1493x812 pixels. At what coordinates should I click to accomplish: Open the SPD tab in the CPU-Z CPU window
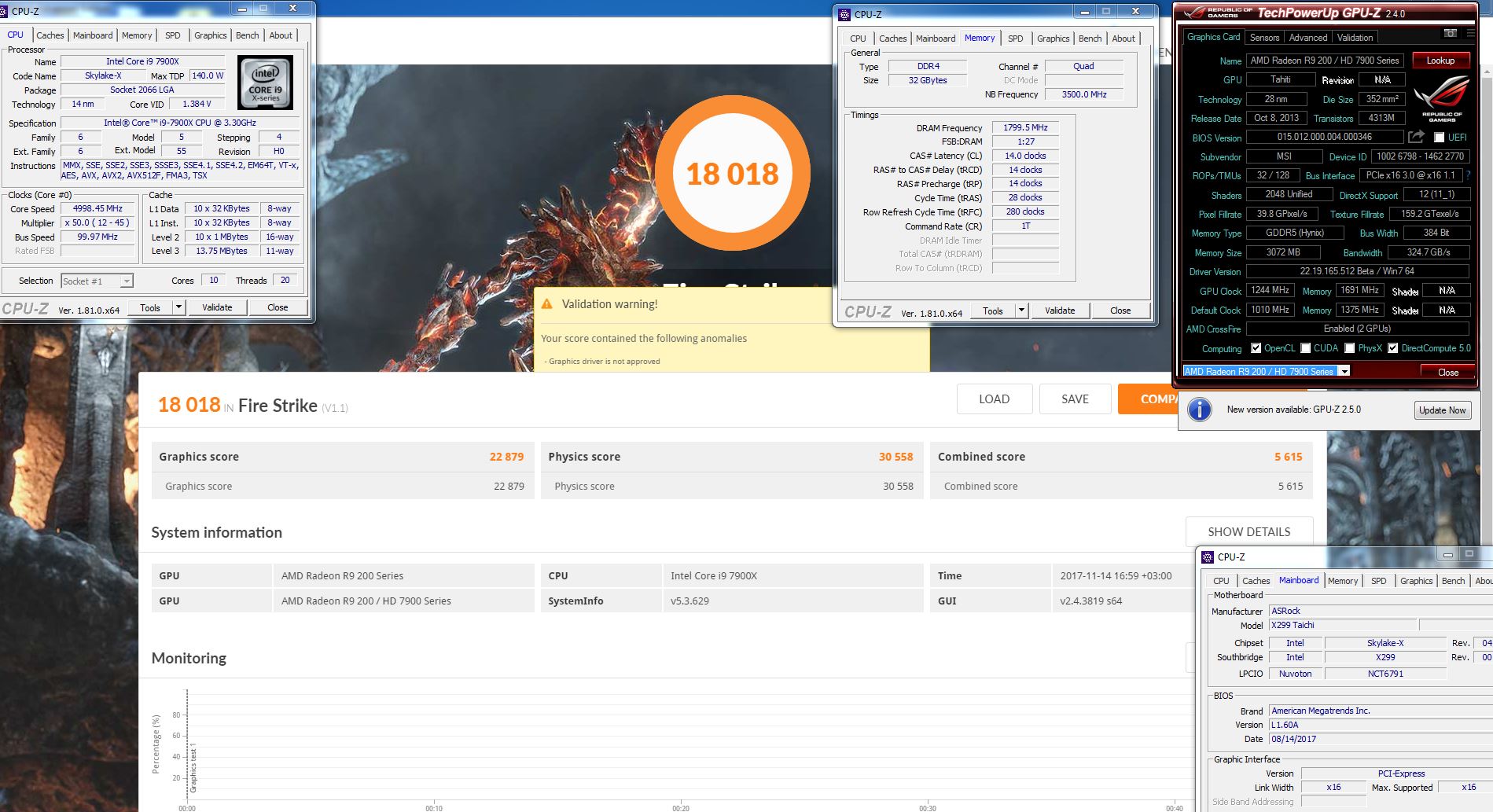tap(172, 35)
